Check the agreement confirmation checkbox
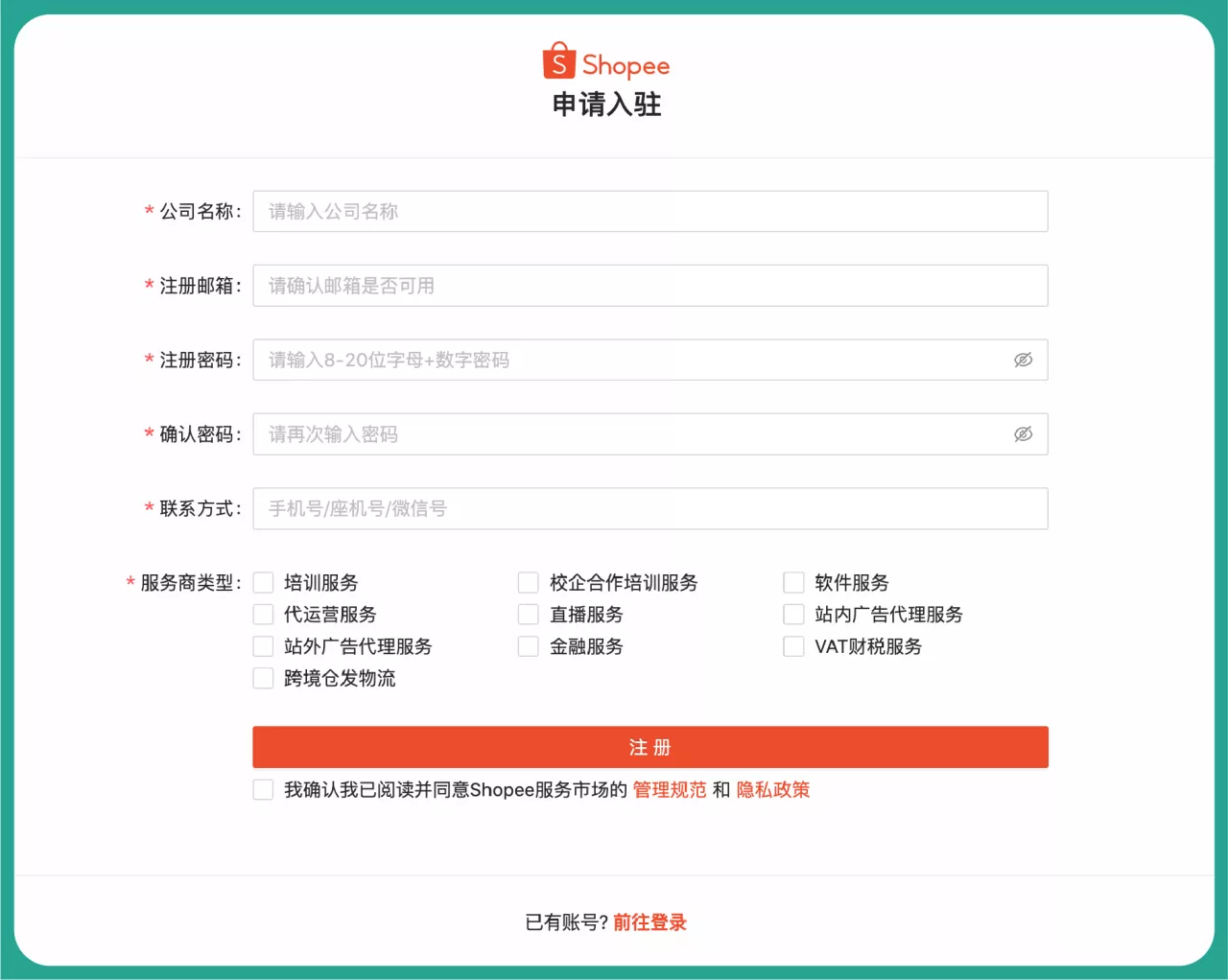Viewport: 1228px width, 980px height. point(263,789)
